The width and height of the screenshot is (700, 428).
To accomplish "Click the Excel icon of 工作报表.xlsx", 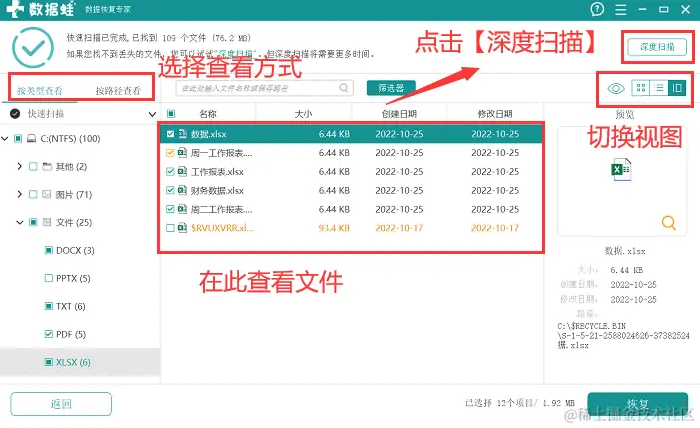I will tap(182, 171).
